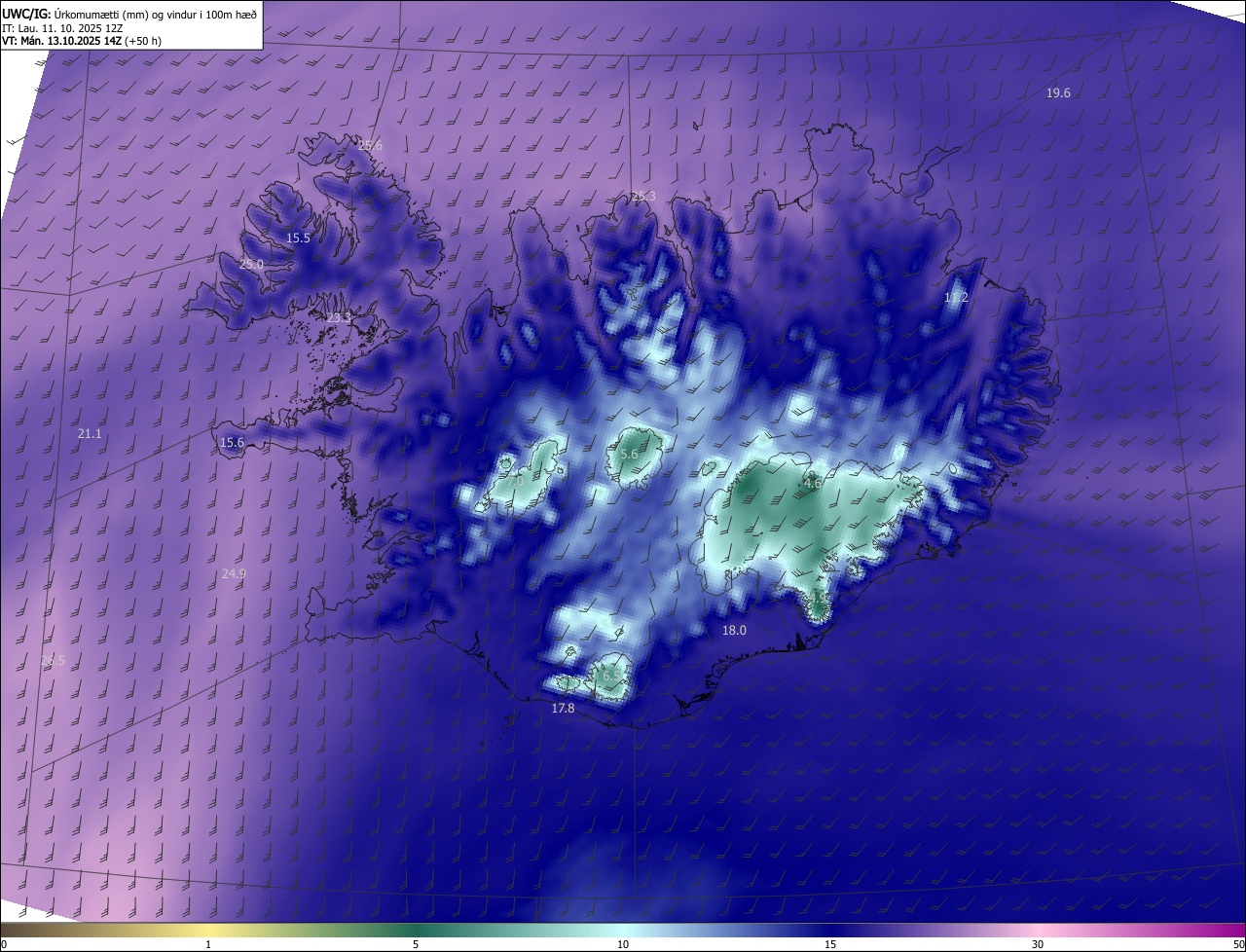Click the 50 tick on the color scale
The height and width of the screenshot is (952, 1246).
[1238, 945]
